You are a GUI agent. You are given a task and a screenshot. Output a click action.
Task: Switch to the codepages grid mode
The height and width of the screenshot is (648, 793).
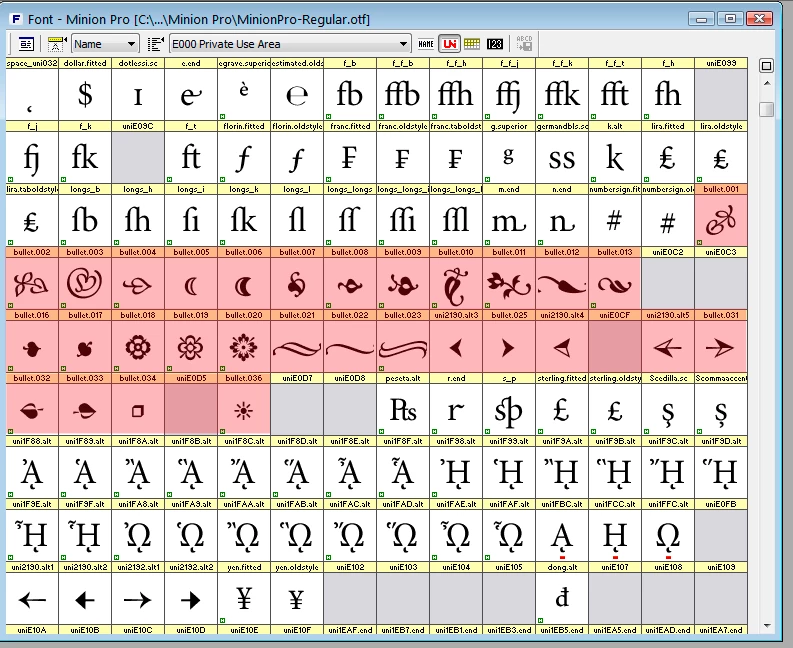click(472, 45)
